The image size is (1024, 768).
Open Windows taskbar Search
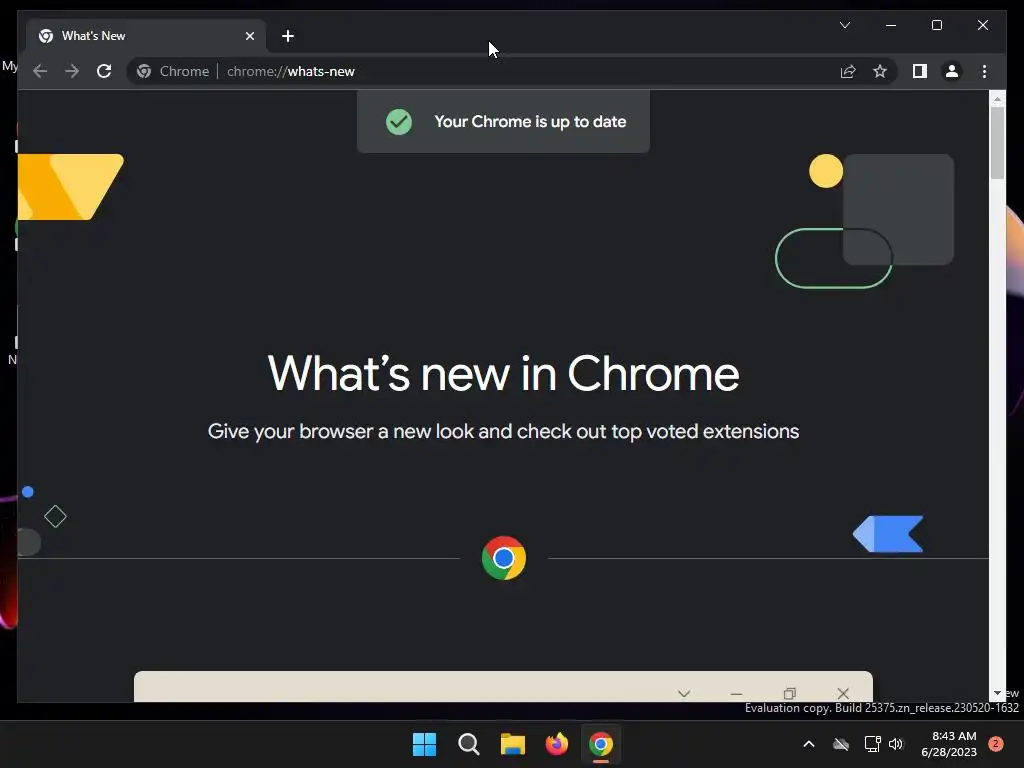[469, 744]
